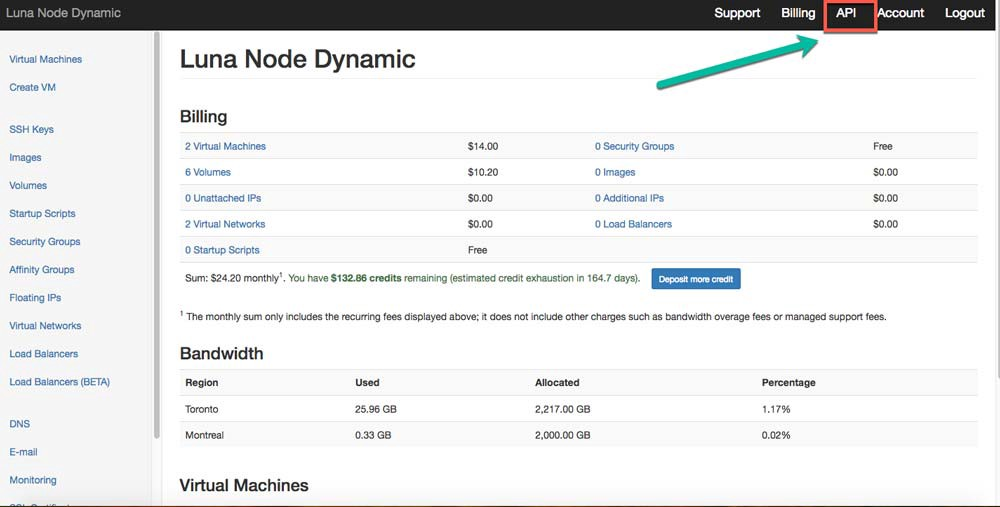1000x507 pixels.
Task: Open the 2 Virtual Networks billing link
Action: coord(225,224)
